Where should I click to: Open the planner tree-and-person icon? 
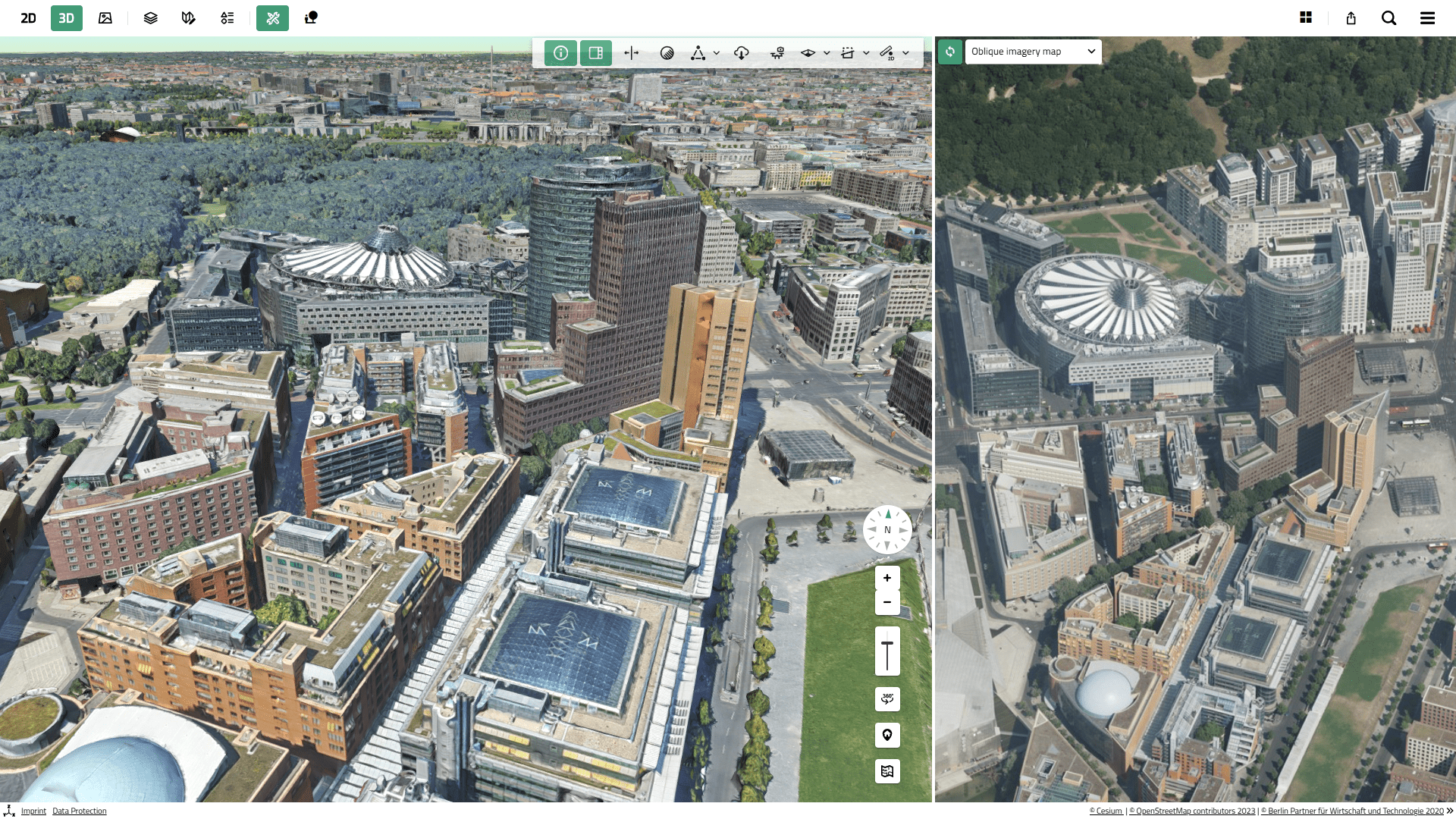pos(311,18)
